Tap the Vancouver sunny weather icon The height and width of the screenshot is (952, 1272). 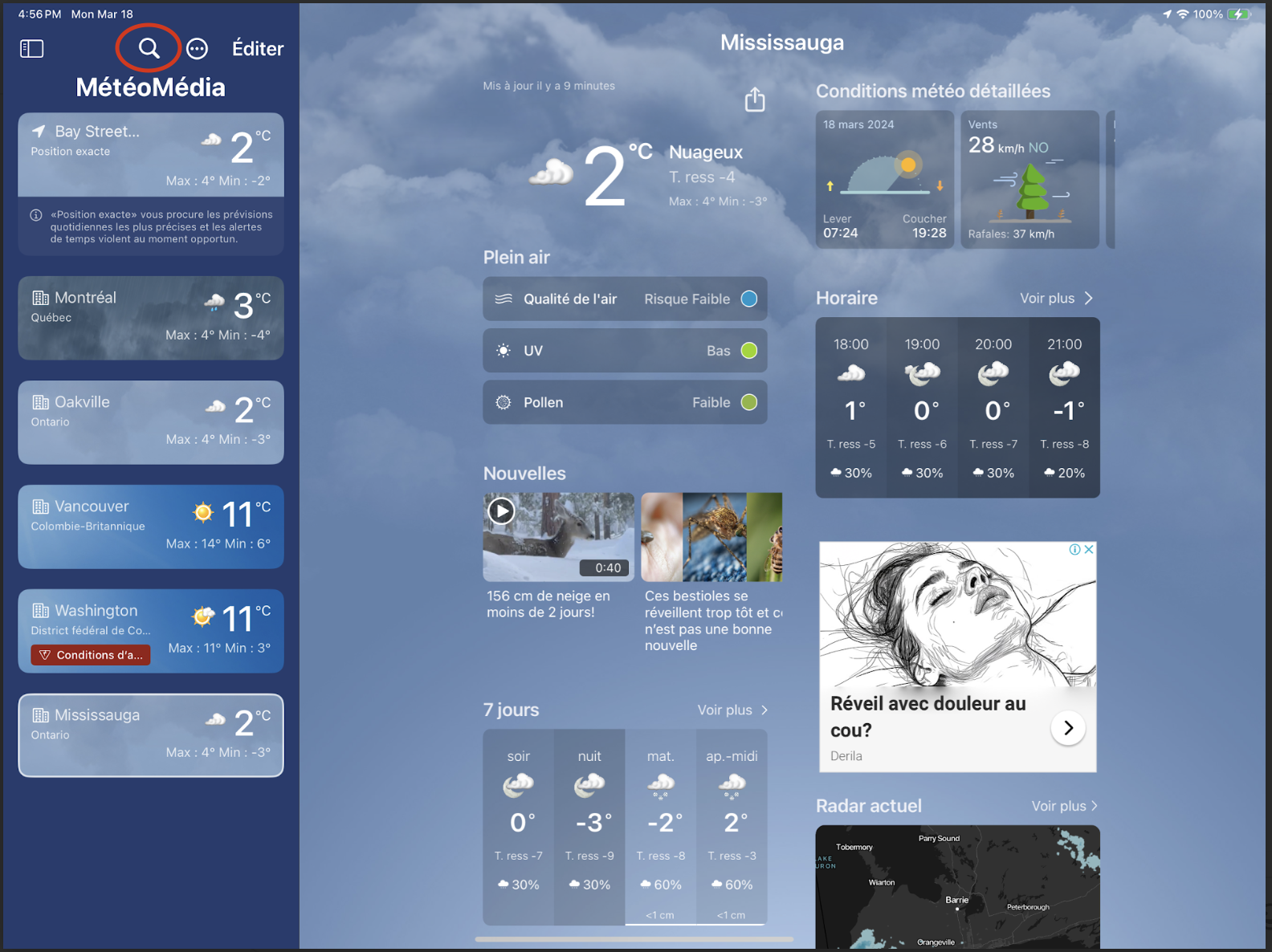pyautogui.click(x=204, y=512)
